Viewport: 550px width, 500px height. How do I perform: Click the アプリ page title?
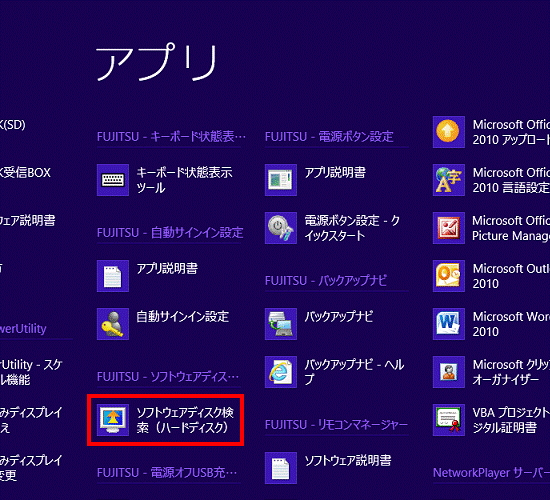coord(157,62)
